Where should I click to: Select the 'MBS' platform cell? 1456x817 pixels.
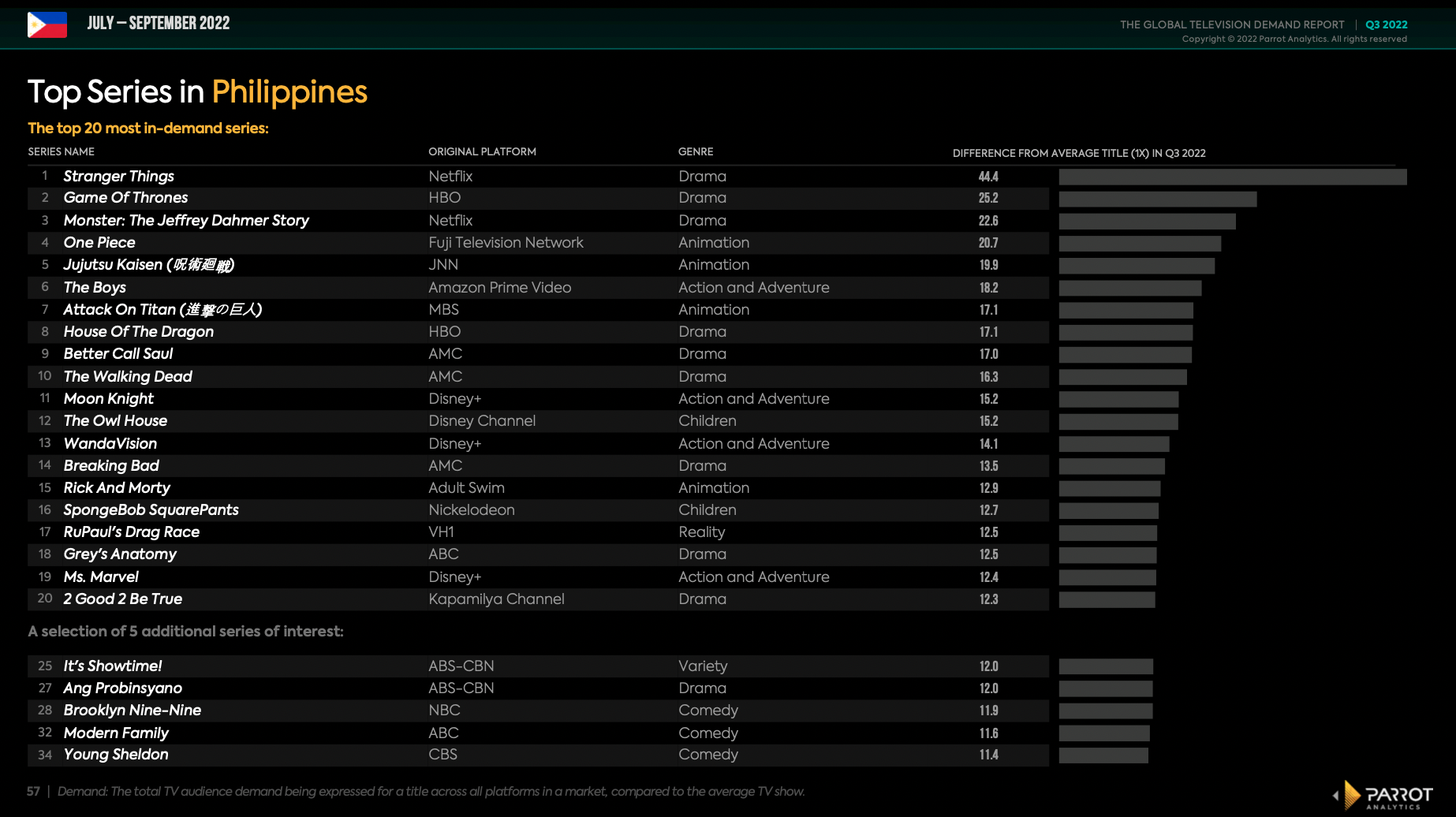(444, 310)
